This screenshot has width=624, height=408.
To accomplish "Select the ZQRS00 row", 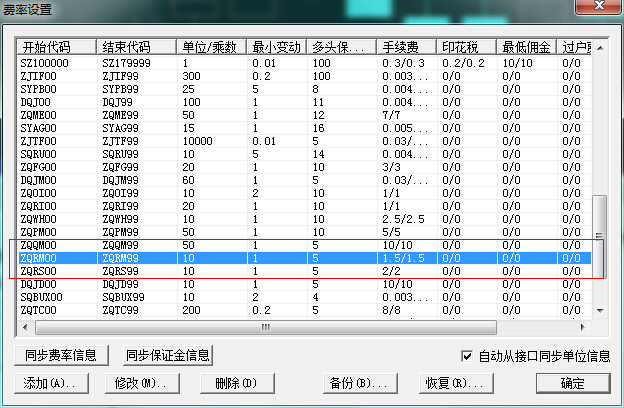I will [305, 271].
